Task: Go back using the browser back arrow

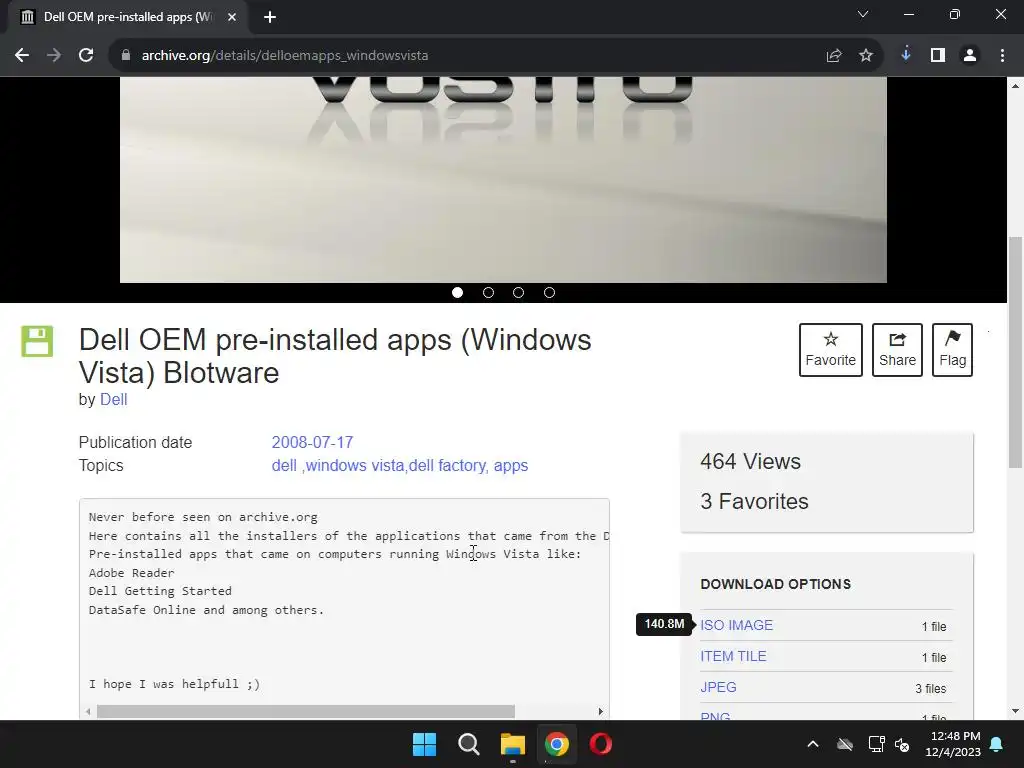Action: pyautogui.click(x=22, y=56)
